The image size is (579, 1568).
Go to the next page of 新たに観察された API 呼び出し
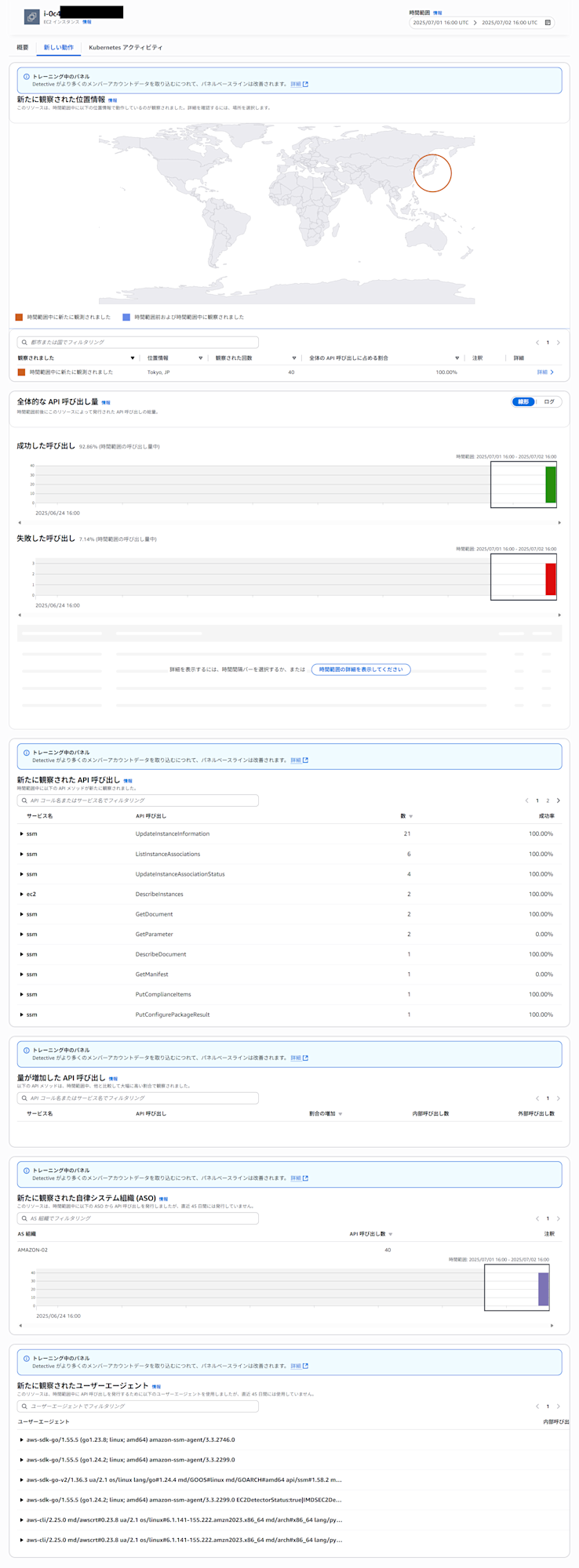pyautogui.click(x=559, y=800)
